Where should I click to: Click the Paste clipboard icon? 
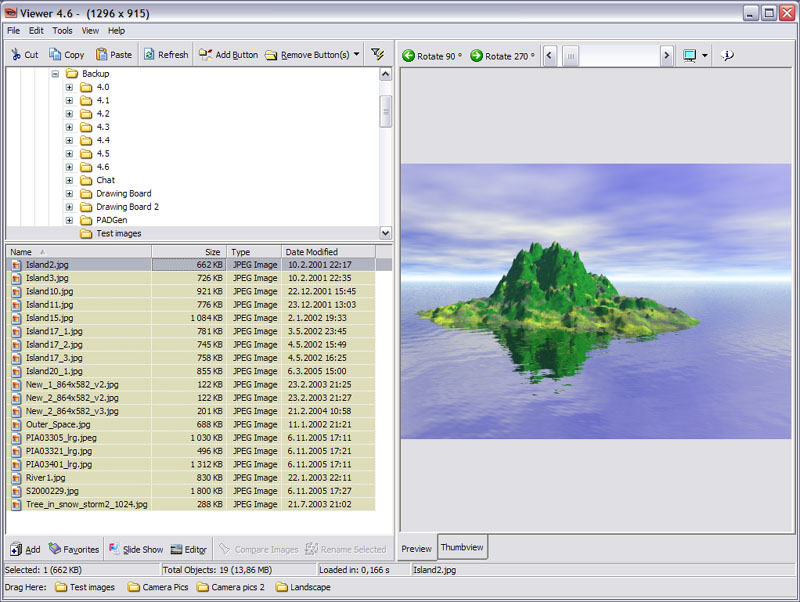click(102, 54)
